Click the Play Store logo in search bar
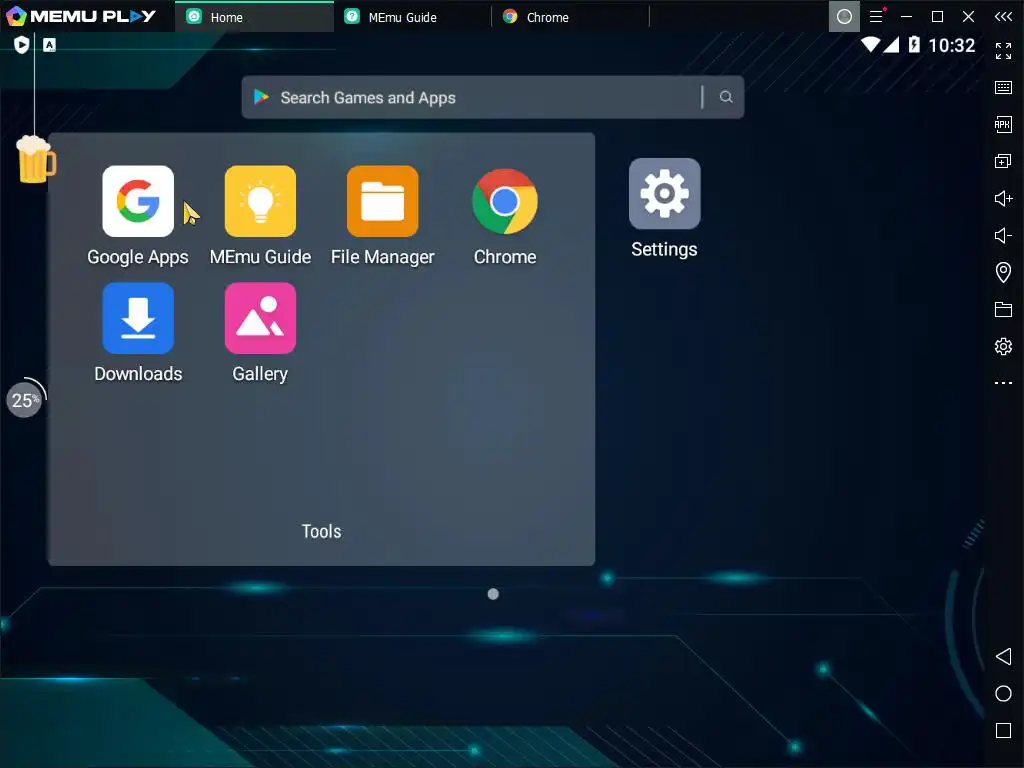 261,97
